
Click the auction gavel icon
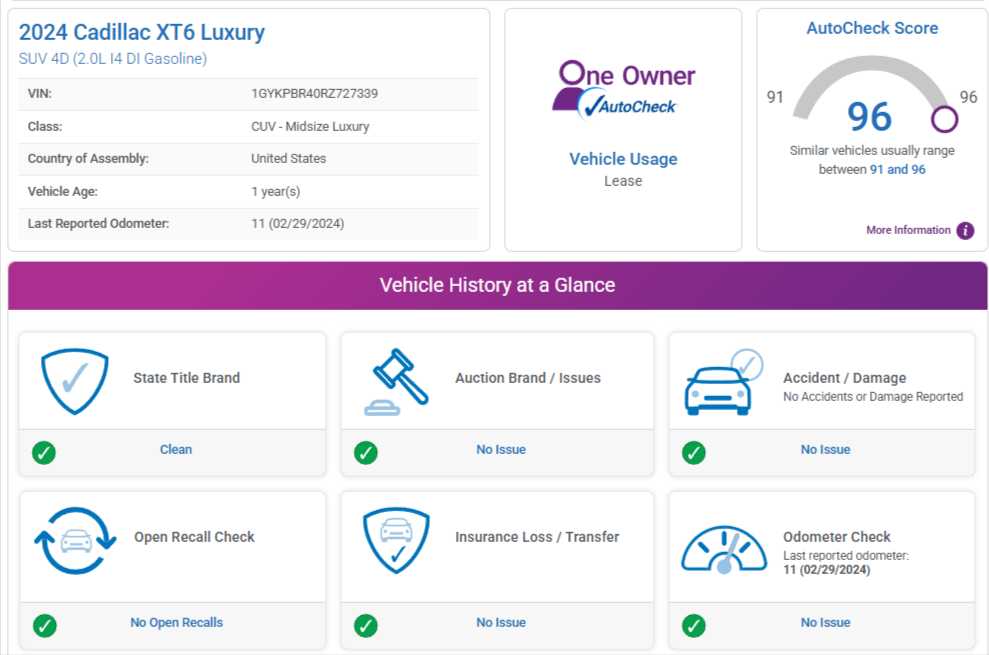pos(397,381)
